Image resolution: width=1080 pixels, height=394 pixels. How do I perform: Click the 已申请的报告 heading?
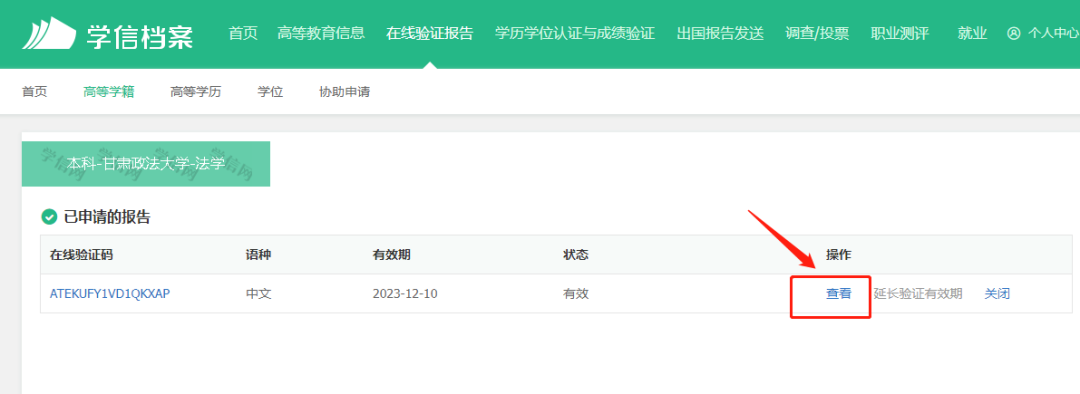[x=107, y=218]
